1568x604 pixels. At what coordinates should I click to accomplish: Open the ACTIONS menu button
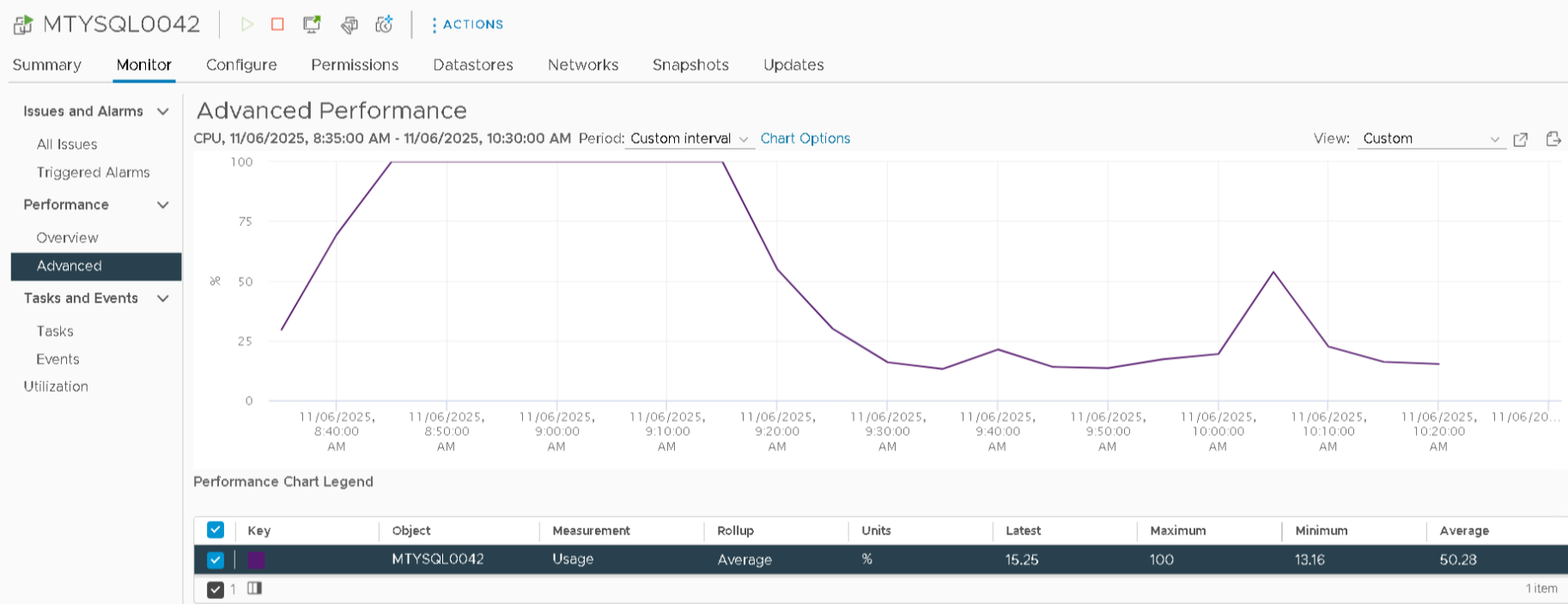(467, 25)
